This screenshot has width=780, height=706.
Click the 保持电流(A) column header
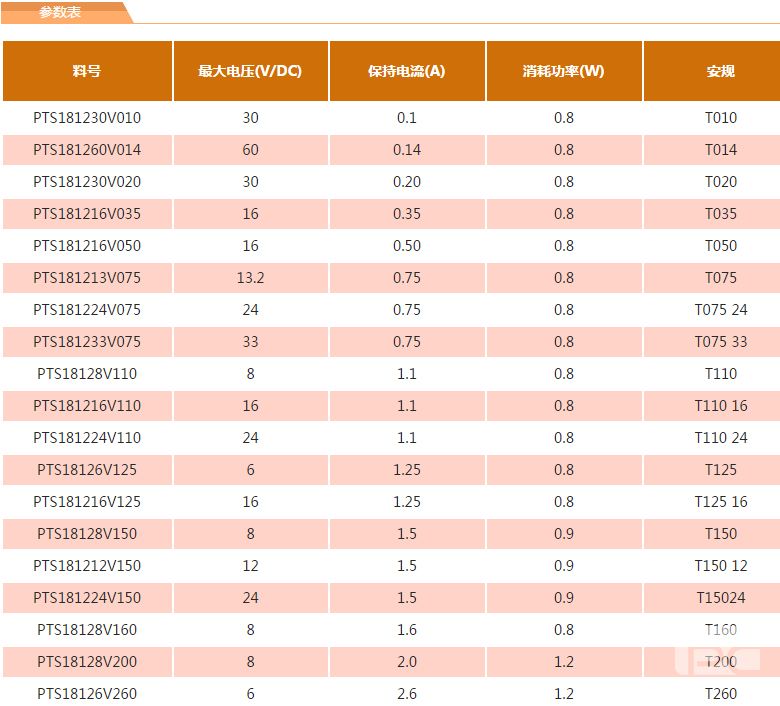(x=406, y=71)
